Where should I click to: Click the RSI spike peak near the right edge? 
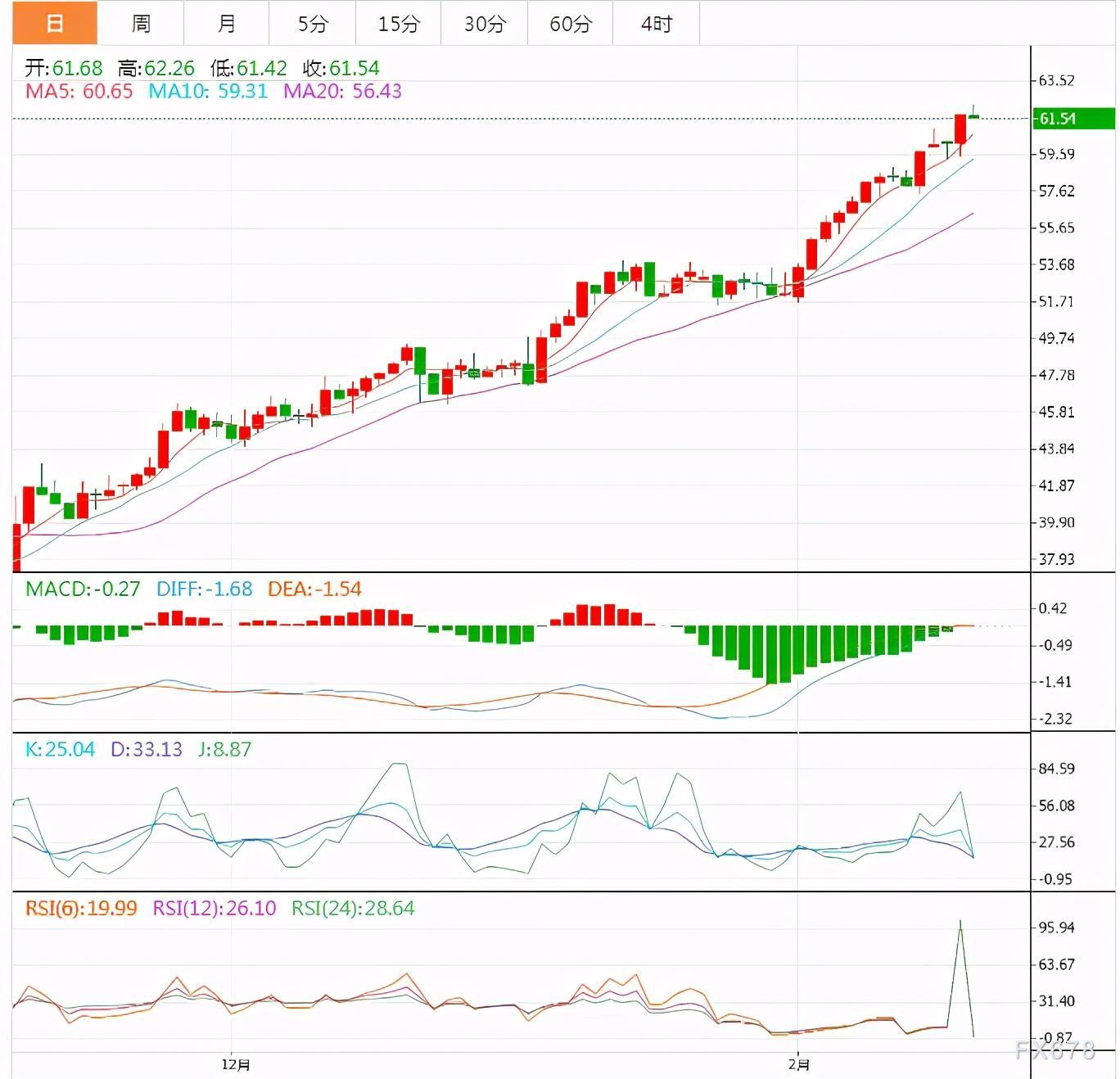click(960, 922)
